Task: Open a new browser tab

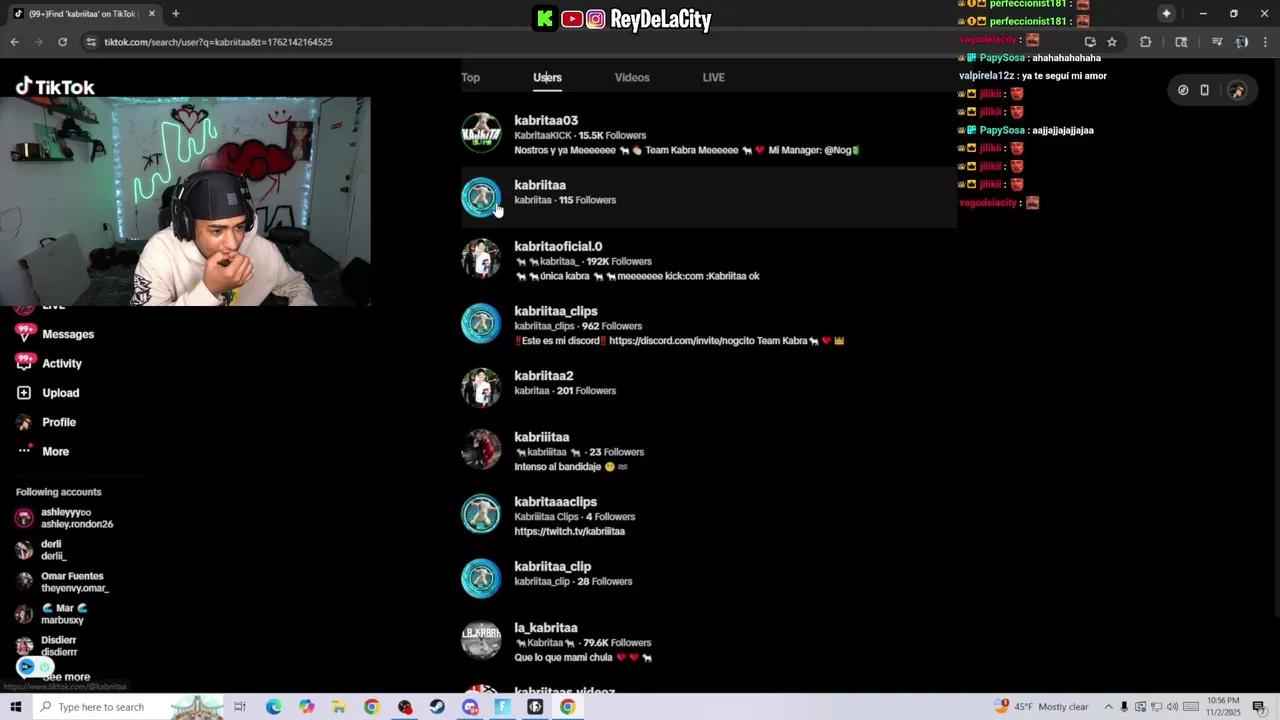Action: [176, 14]
